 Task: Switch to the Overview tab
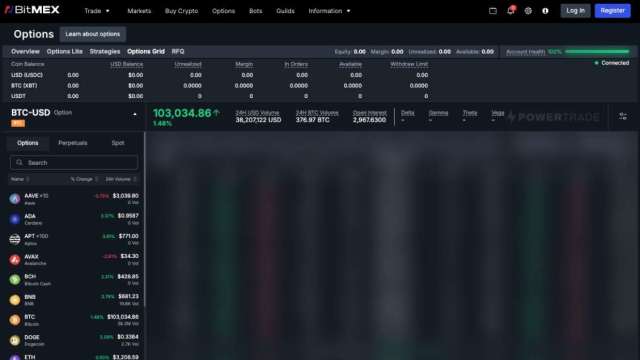[25, 51]
